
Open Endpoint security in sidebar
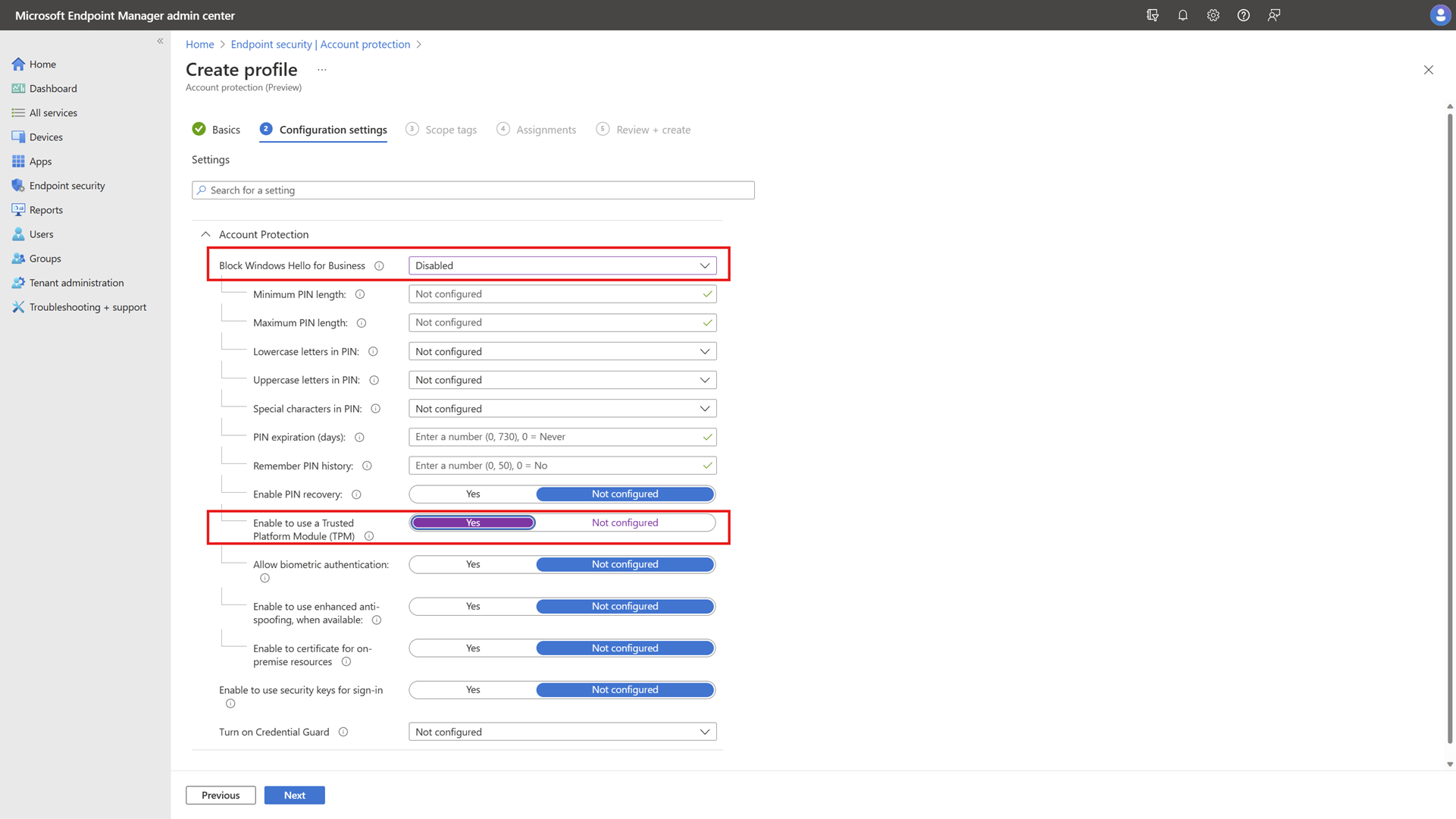[67, 186]
